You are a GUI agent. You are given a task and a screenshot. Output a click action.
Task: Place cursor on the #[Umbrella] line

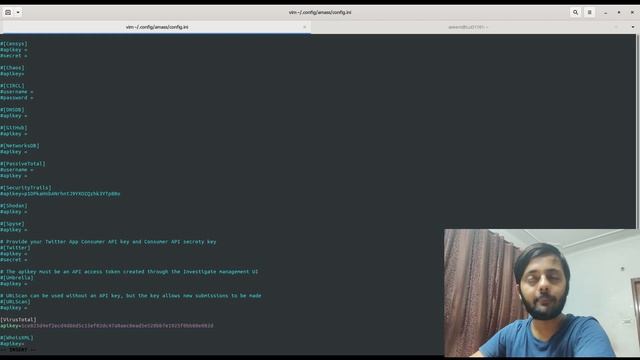pyautogui.click(x=17, y=278)
